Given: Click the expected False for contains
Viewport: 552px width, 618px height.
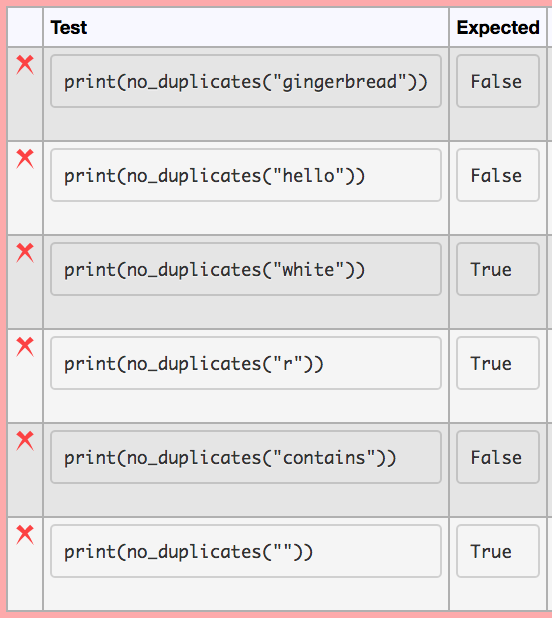Looking at the screenshot, I should coord(498,457).
